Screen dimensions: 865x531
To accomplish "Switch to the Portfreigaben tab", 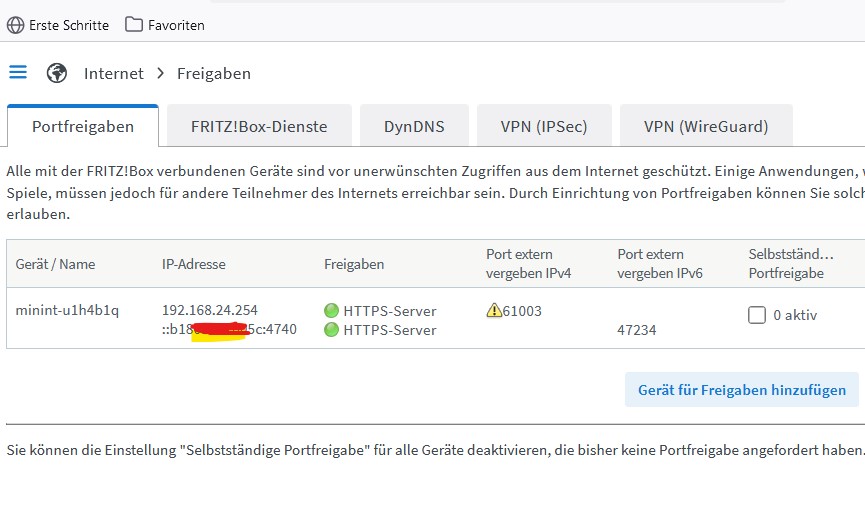I will 83,127.
